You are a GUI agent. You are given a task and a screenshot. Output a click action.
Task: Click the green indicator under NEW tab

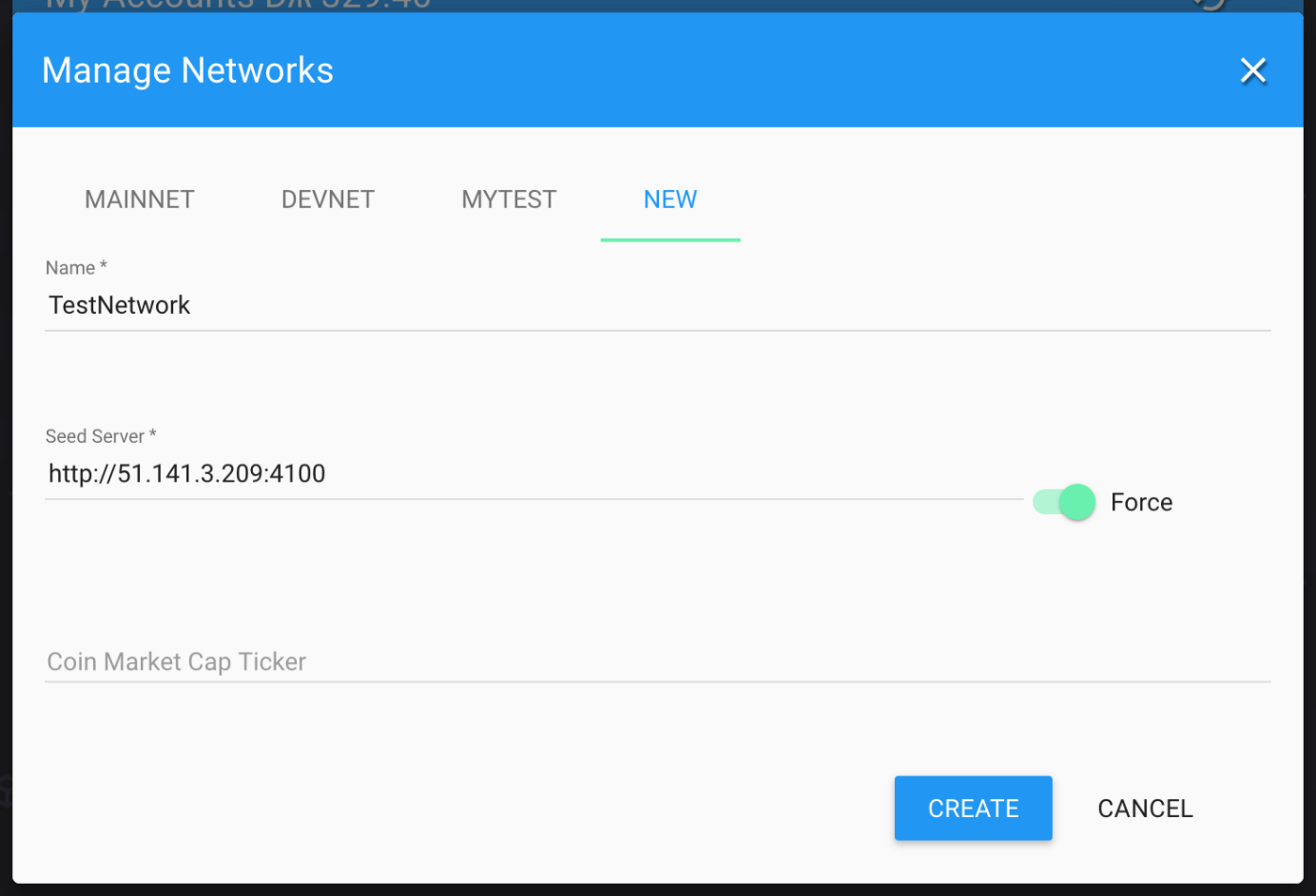(x=670, y=240)
